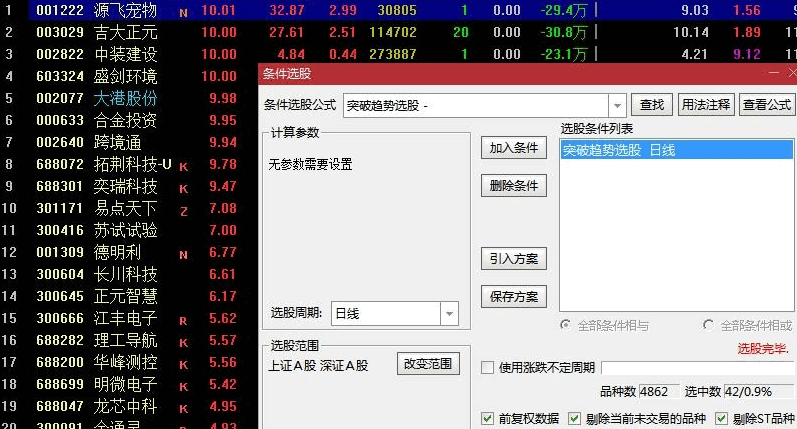
Task: Click the 选中数 field showing 42/0.9%
Action: [758, 391]
